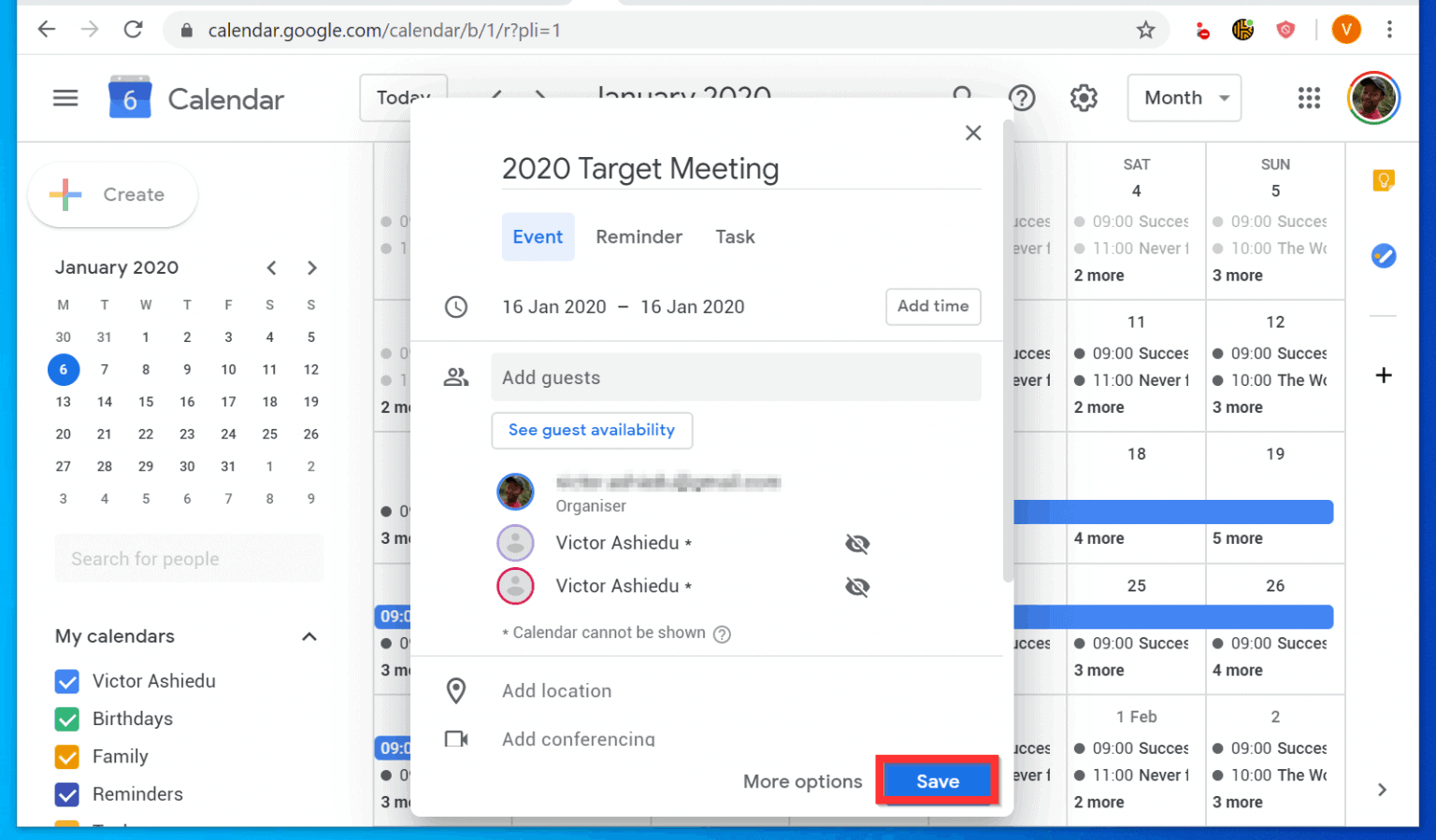
Task: Open the Month view dropdown
Action: 1184,97
